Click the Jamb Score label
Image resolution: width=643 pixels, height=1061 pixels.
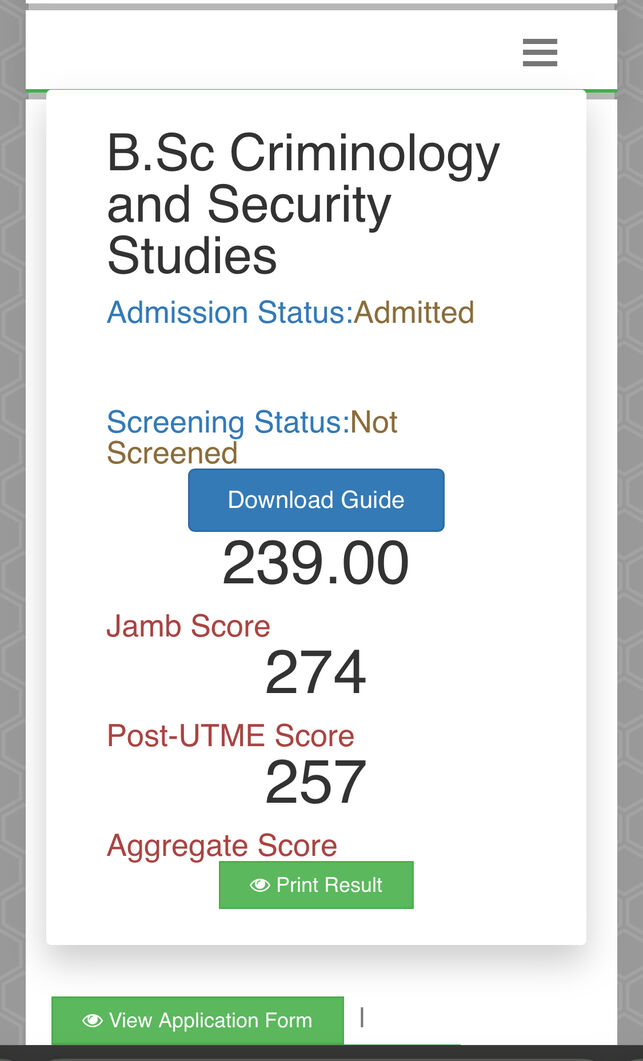188,627
